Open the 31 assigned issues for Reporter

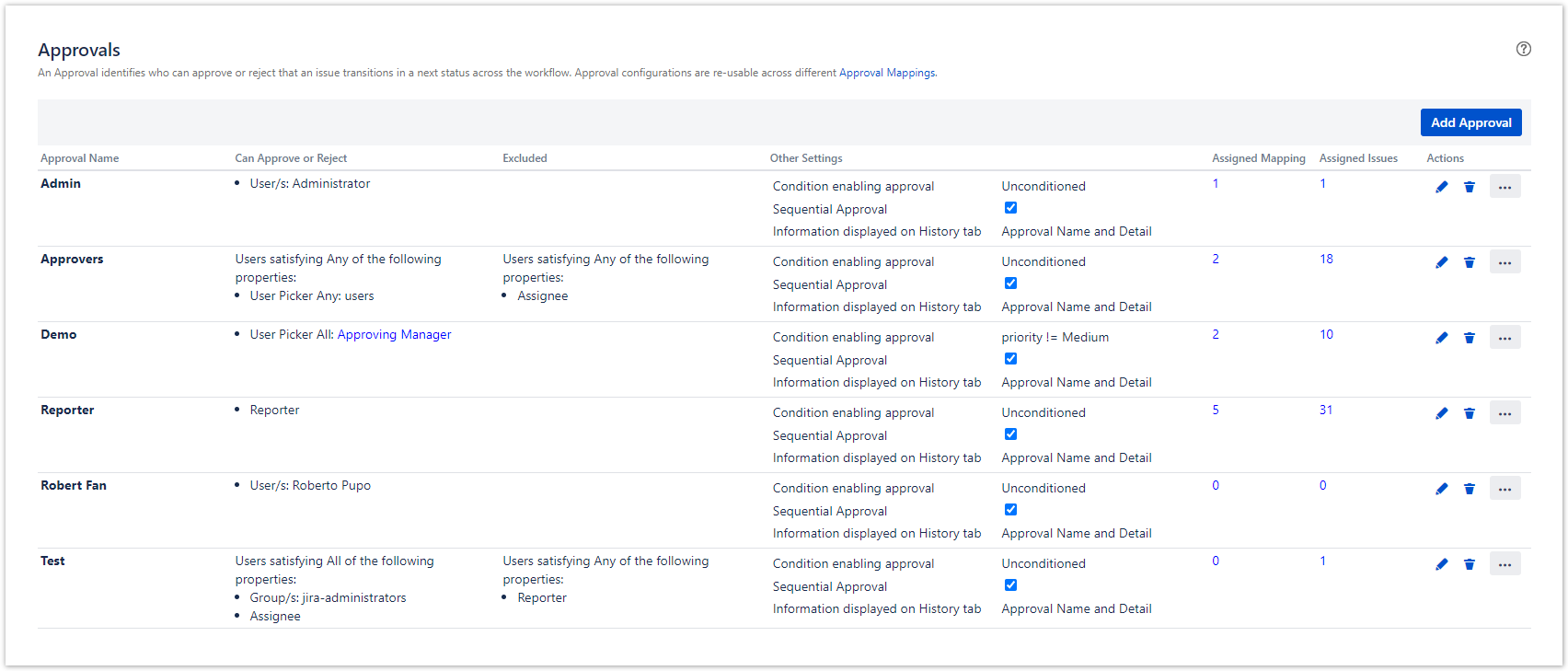click(x=1325, y=411)
